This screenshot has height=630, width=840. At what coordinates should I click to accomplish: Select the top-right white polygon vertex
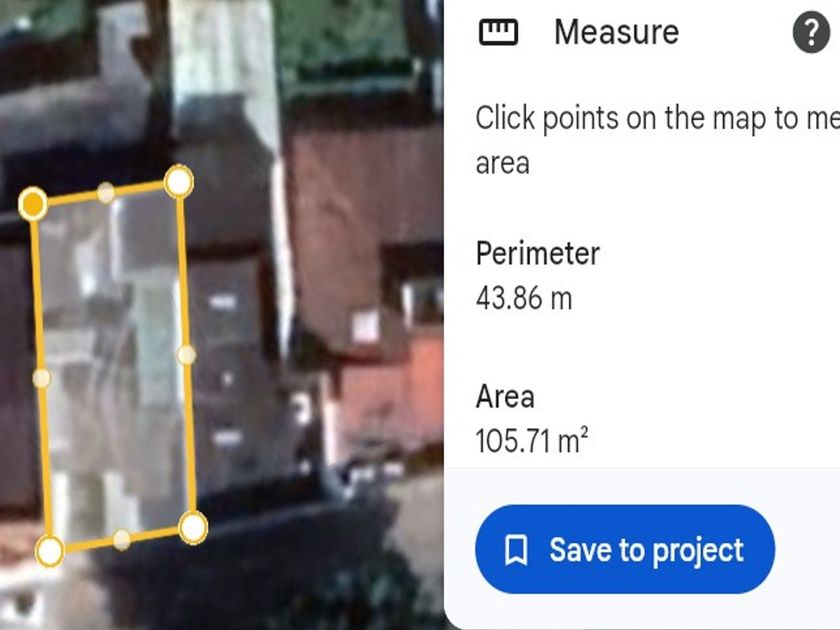(x=178, y=182)
